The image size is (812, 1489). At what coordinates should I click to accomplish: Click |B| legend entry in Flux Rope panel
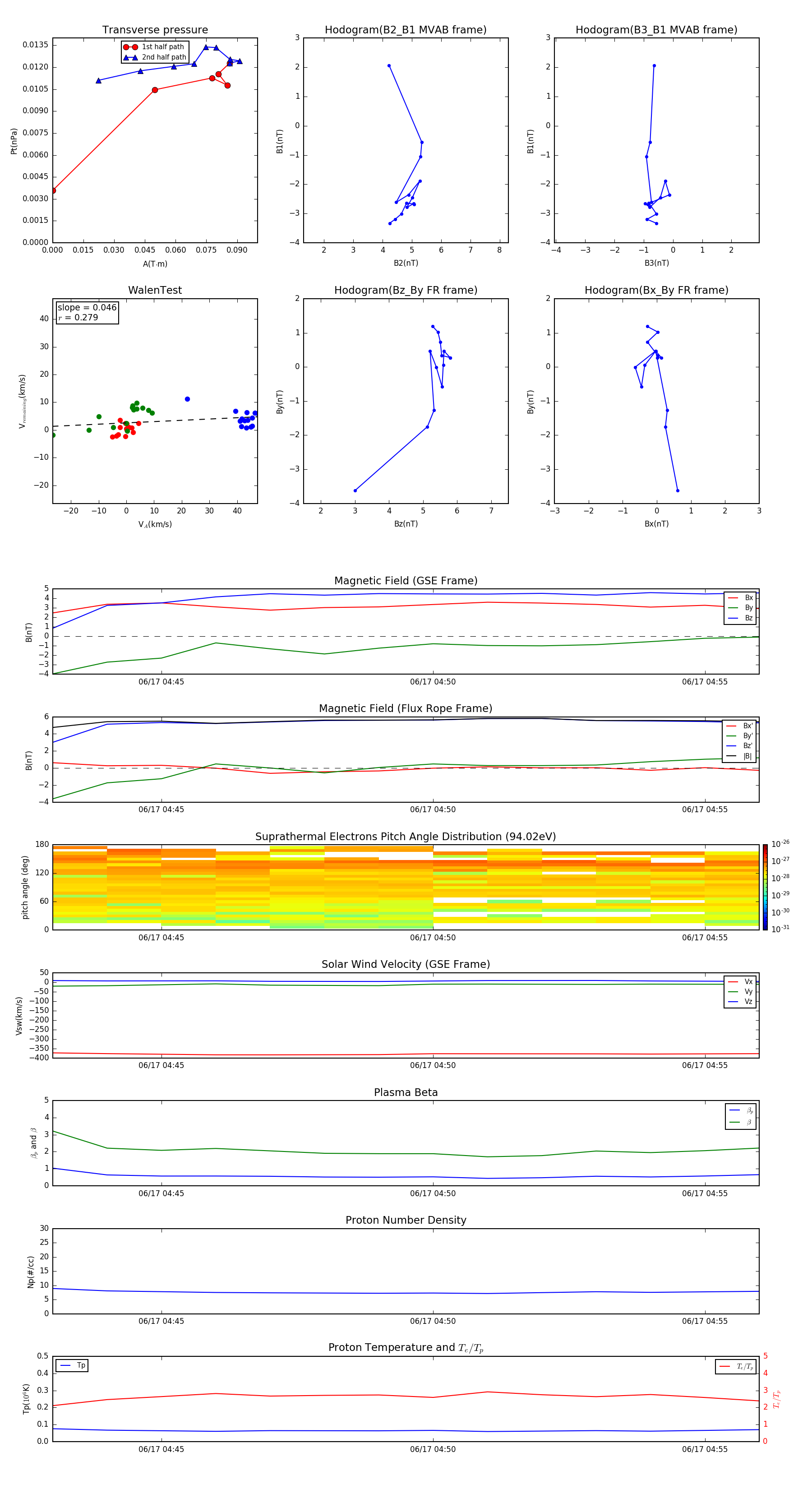click(740, 756)
